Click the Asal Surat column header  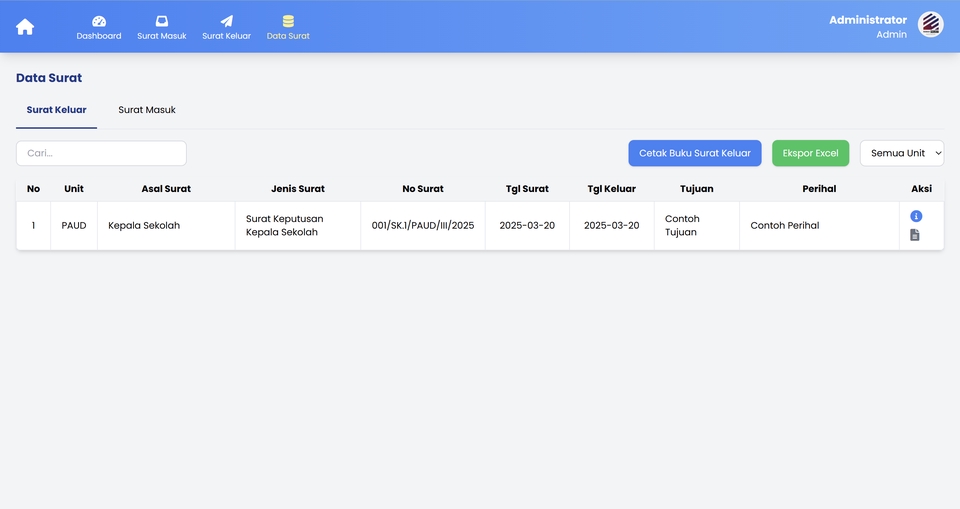click(166, 189)
